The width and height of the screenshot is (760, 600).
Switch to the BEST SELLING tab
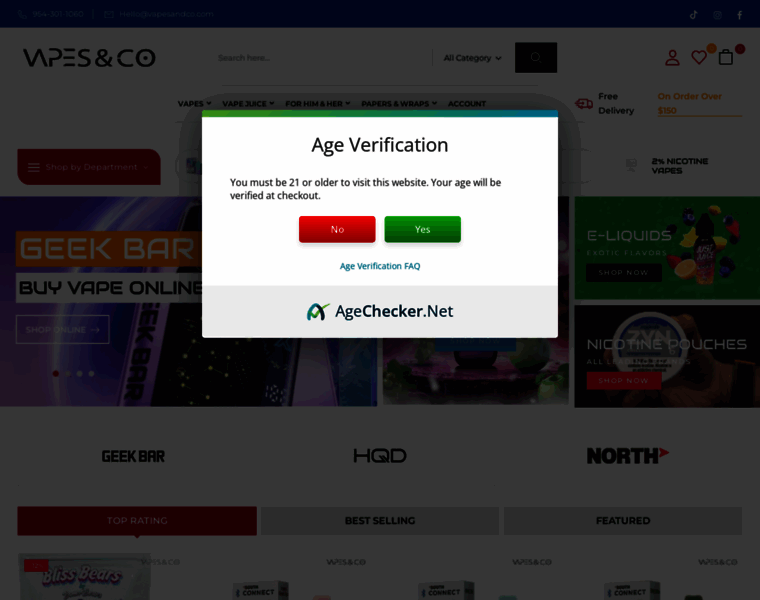(x=380, y=521)
